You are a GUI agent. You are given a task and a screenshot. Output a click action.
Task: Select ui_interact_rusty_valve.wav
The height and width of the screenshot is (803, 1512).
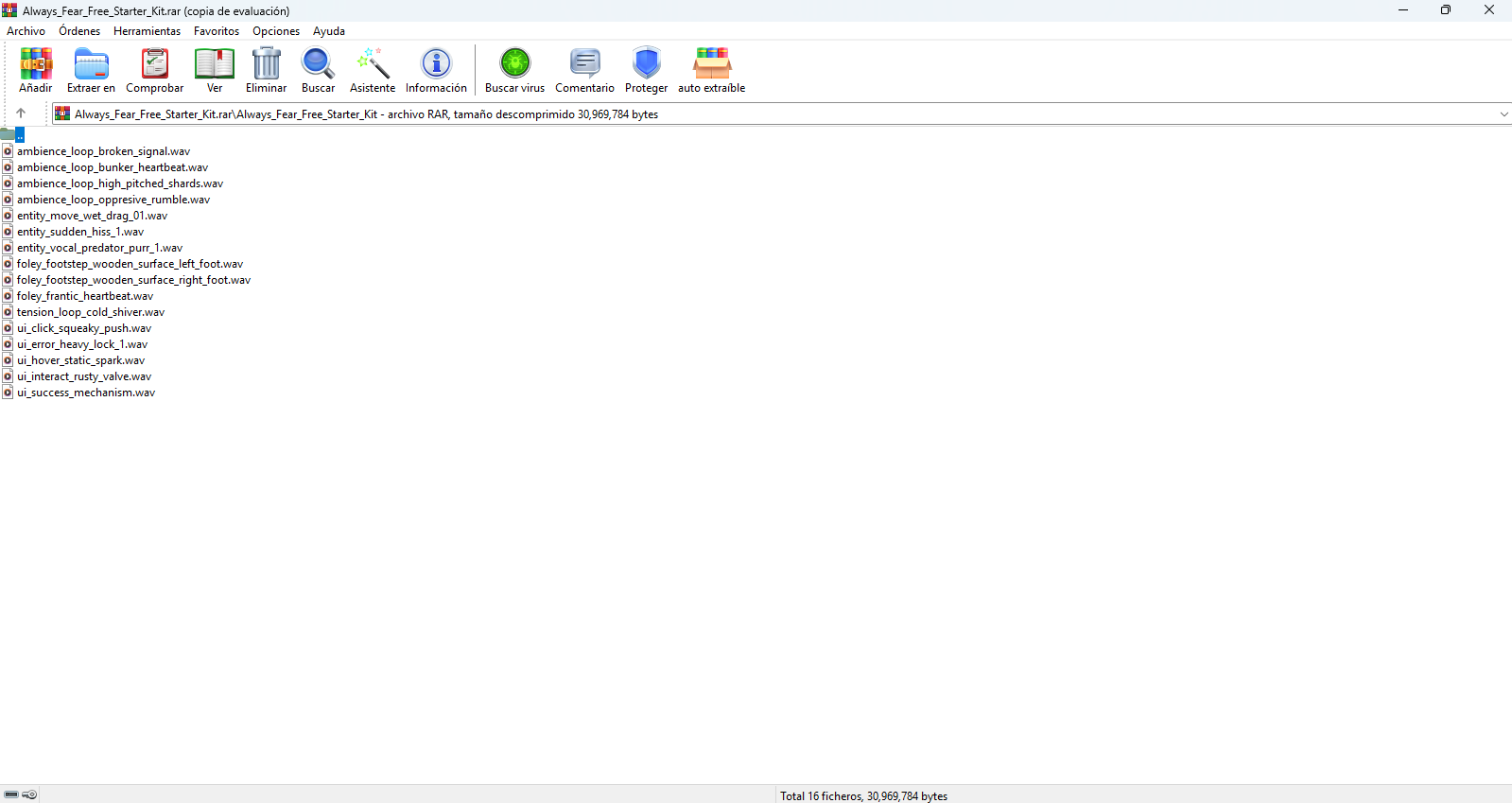tap(84, 376)
